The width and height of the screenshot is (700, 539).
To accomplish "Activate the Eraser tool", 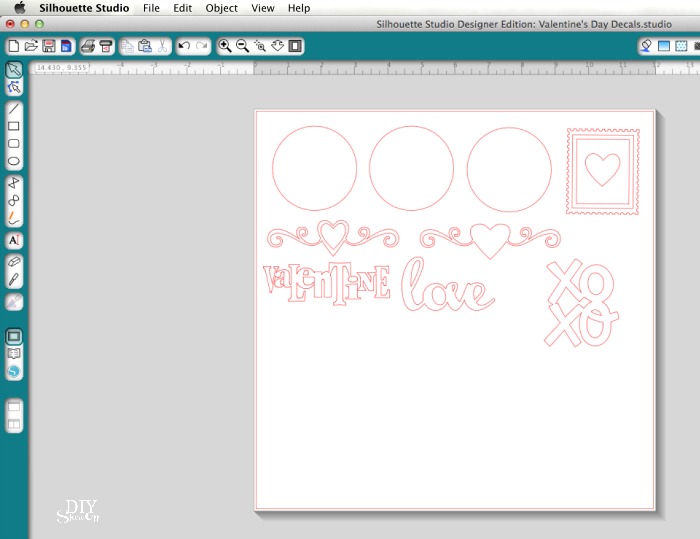I will pyautogui.click(x=14, y=261).
